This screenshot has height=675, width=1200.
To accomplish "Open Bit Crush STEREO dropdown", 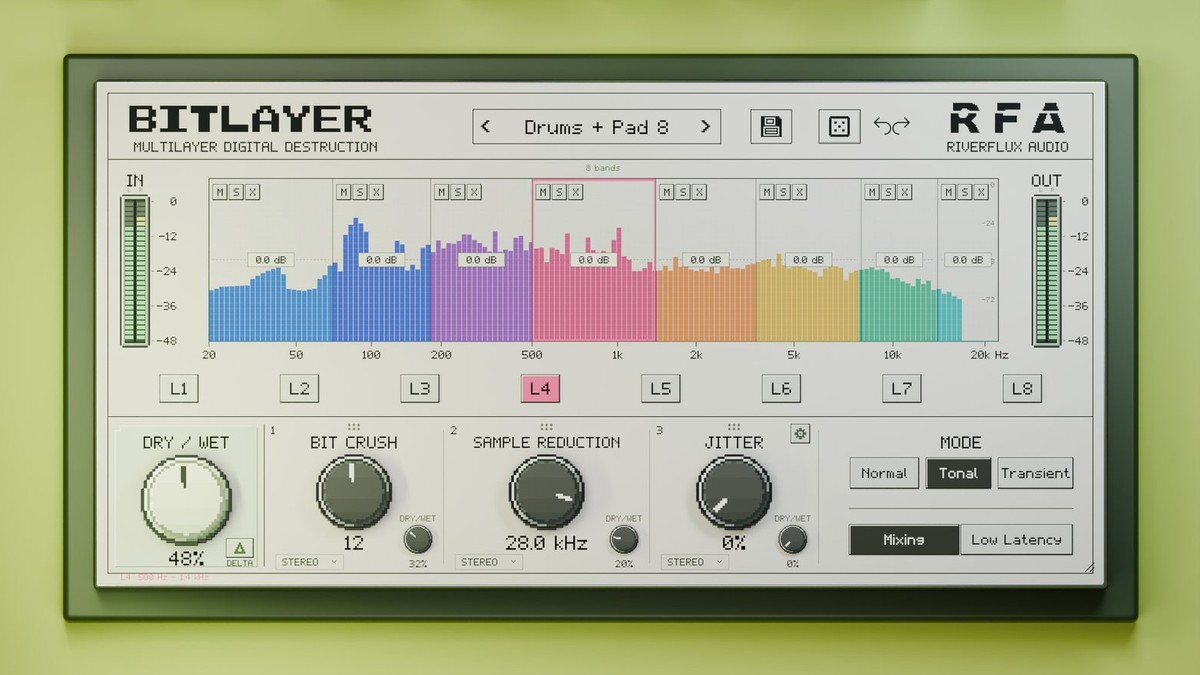I will pos(310,562).
